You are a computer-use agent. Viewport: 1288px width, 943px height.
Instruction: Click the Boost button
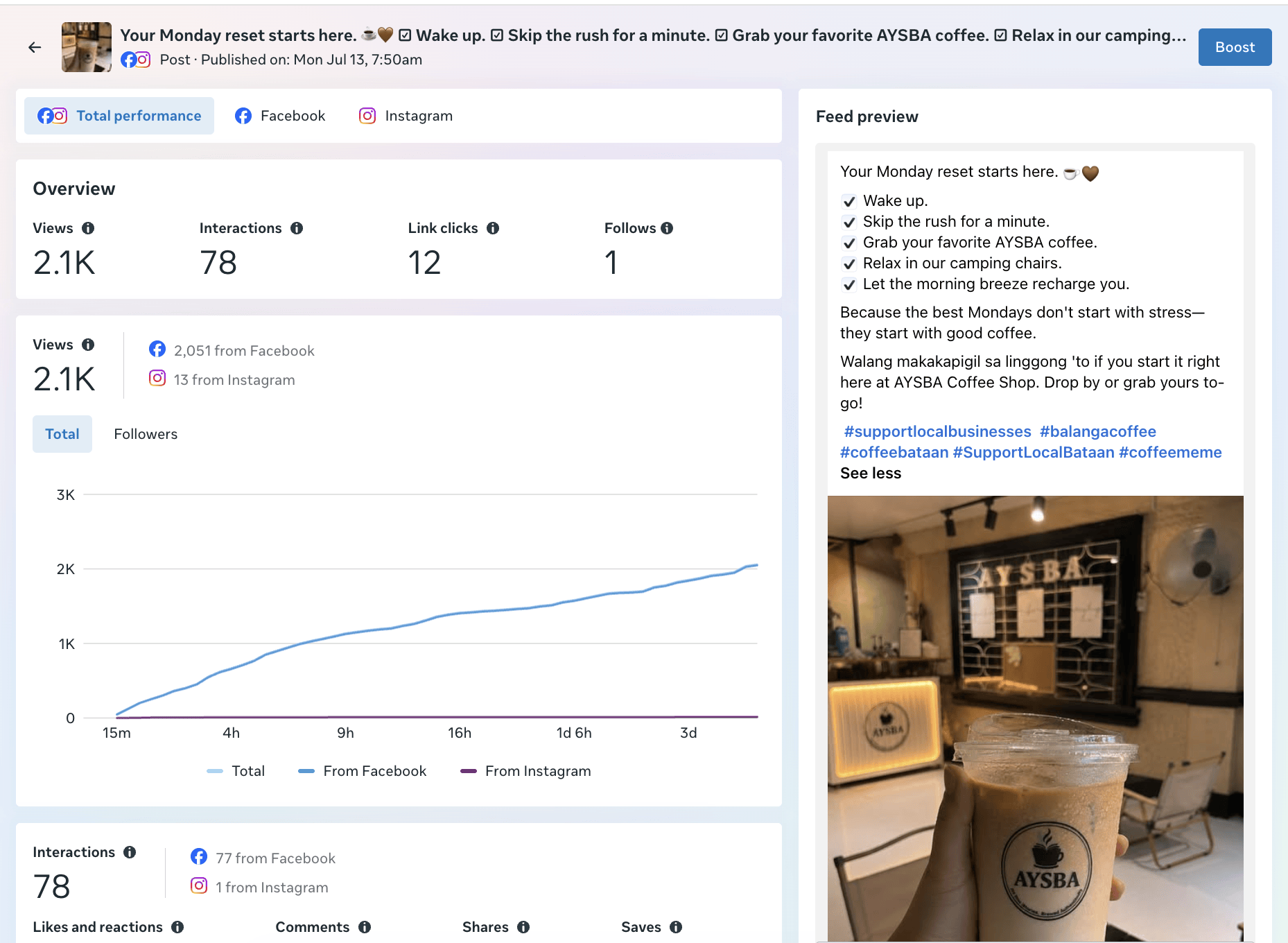[x=1235, y=47]
